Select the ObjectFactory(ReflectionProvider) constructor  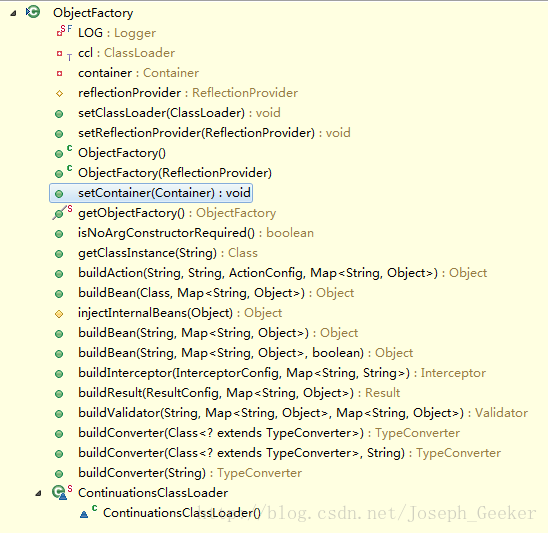pyautogui.click(x=175, y=173)
